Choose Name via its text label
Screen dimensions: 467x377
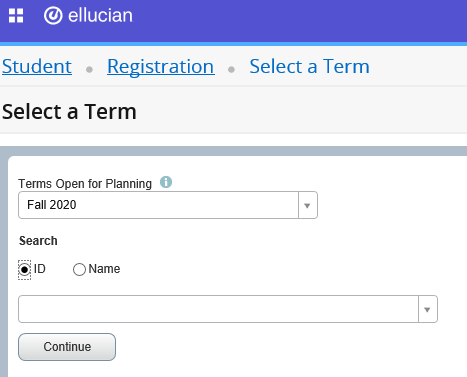104,269
